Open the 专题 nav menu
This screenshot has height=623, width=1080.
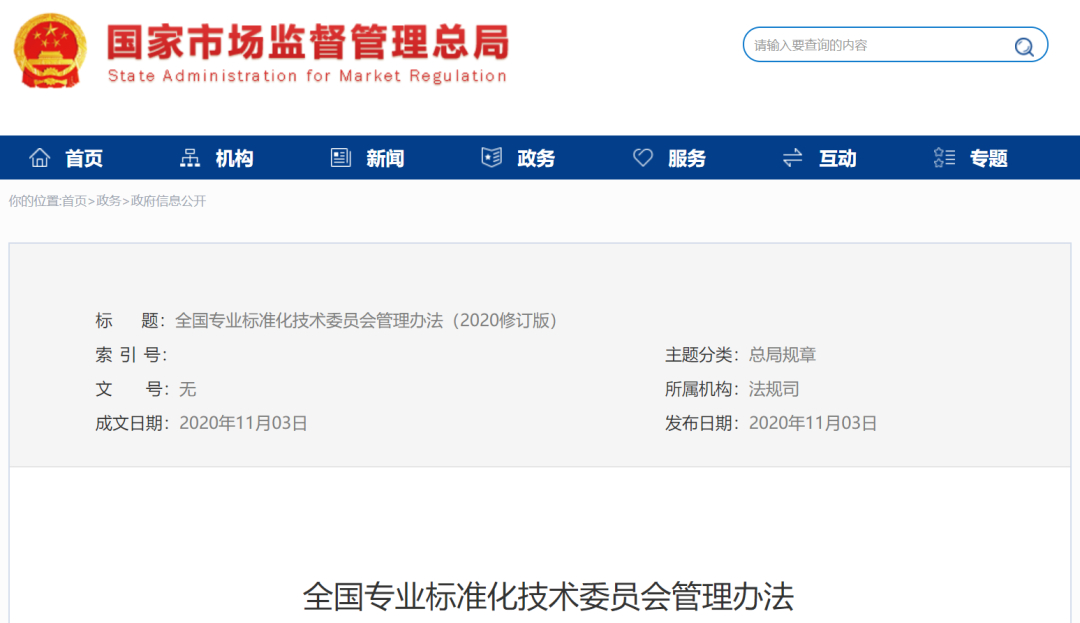[988, 158]
